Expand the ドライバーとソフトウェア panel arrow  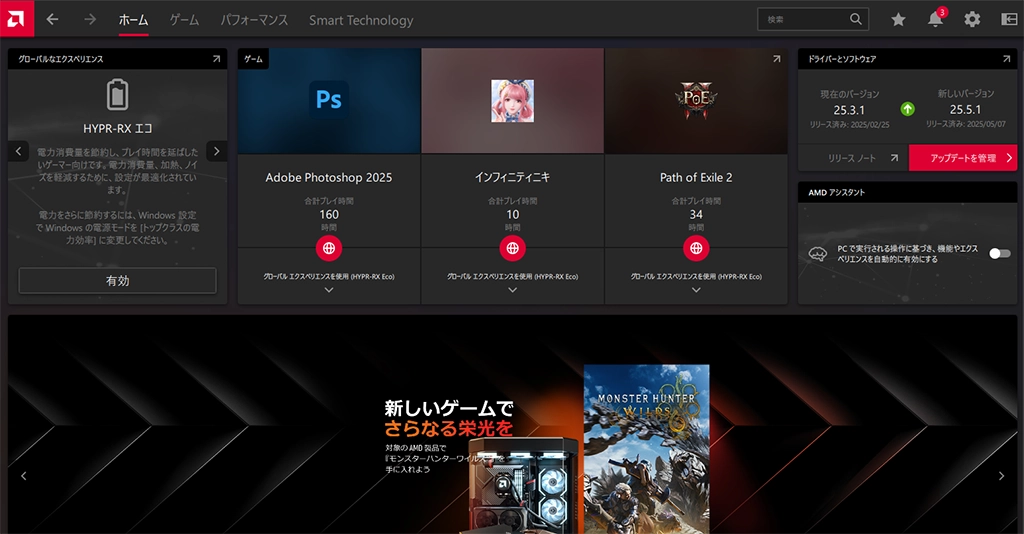click(1006, 59)
